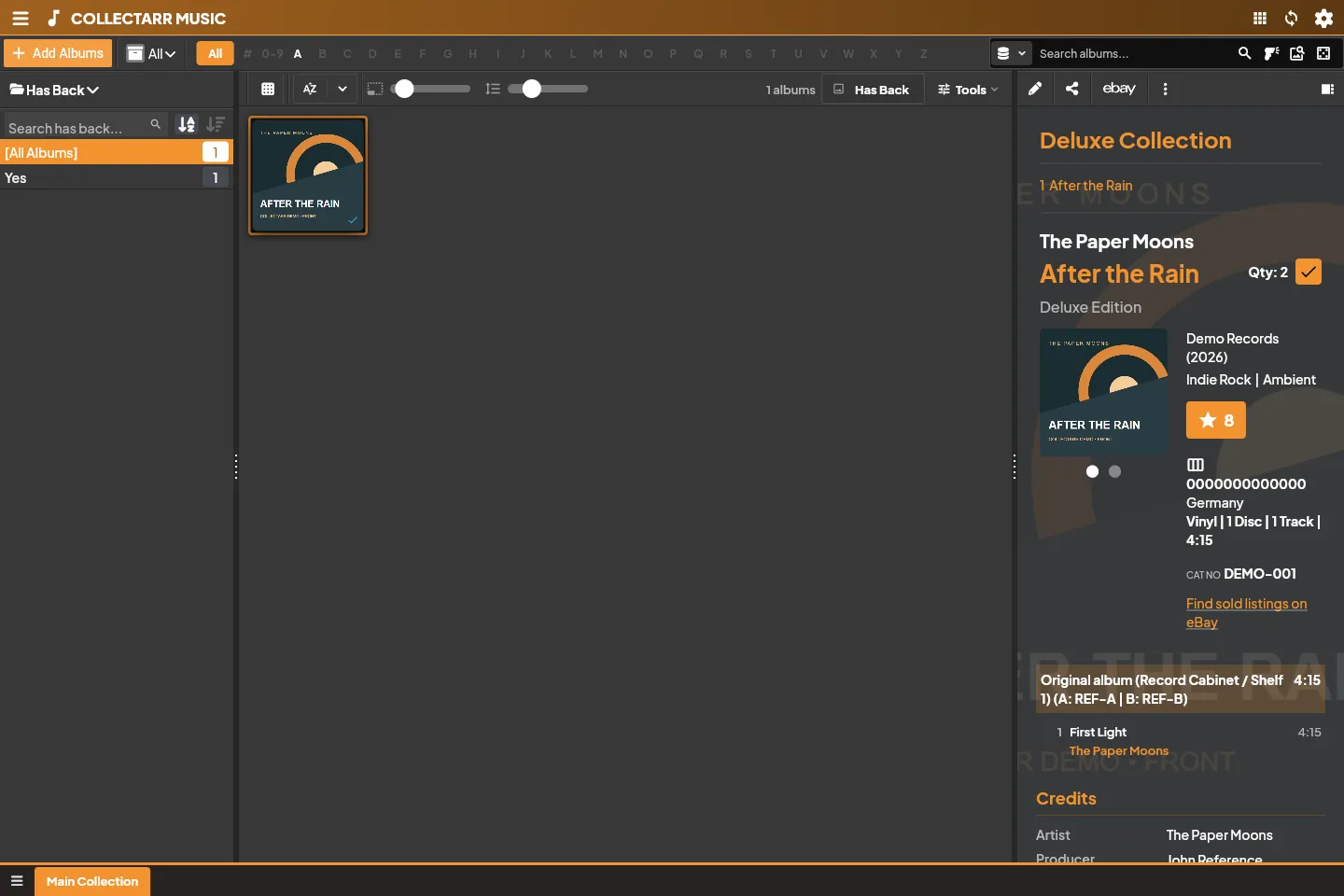Open the apps grid icon
The image size is (1344, 896).
(x=1260, y=18)
